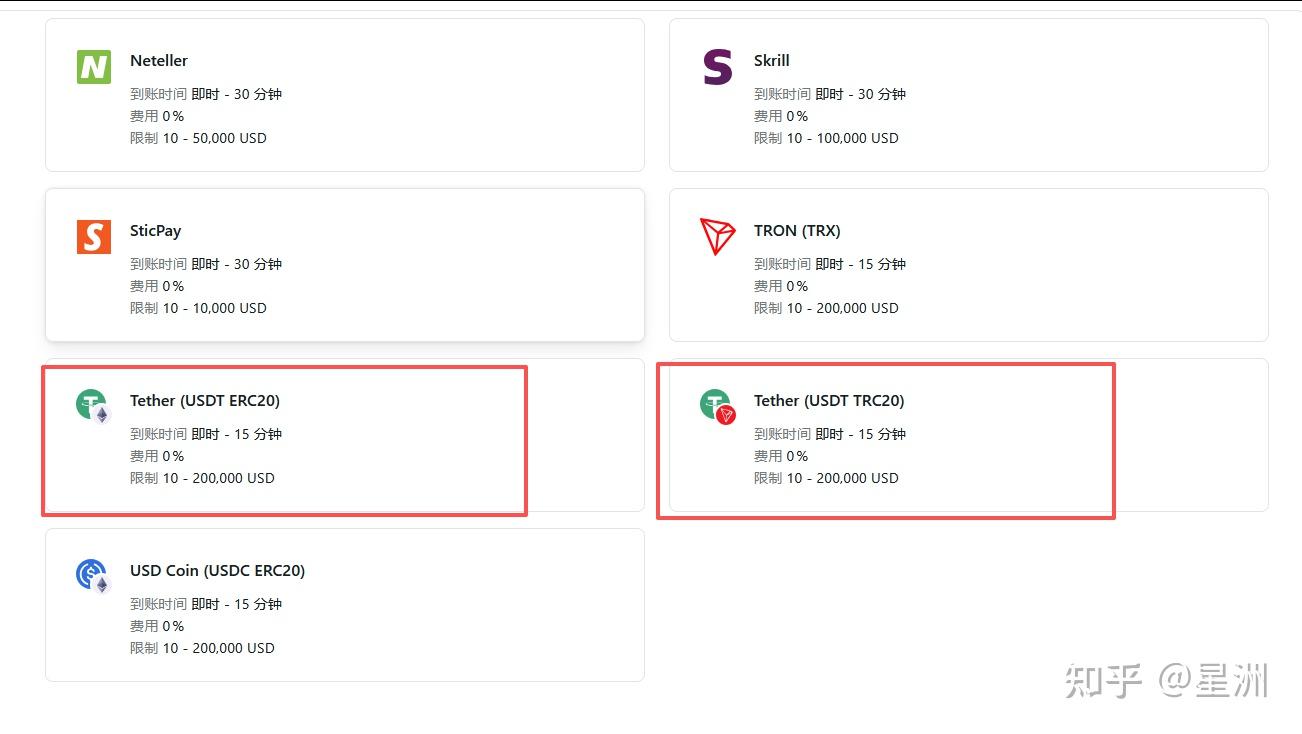Viewport: 1302px width, 734px height.
Task: Choose Tether (USDT TRC20) title
Action: tap(829, 401)
